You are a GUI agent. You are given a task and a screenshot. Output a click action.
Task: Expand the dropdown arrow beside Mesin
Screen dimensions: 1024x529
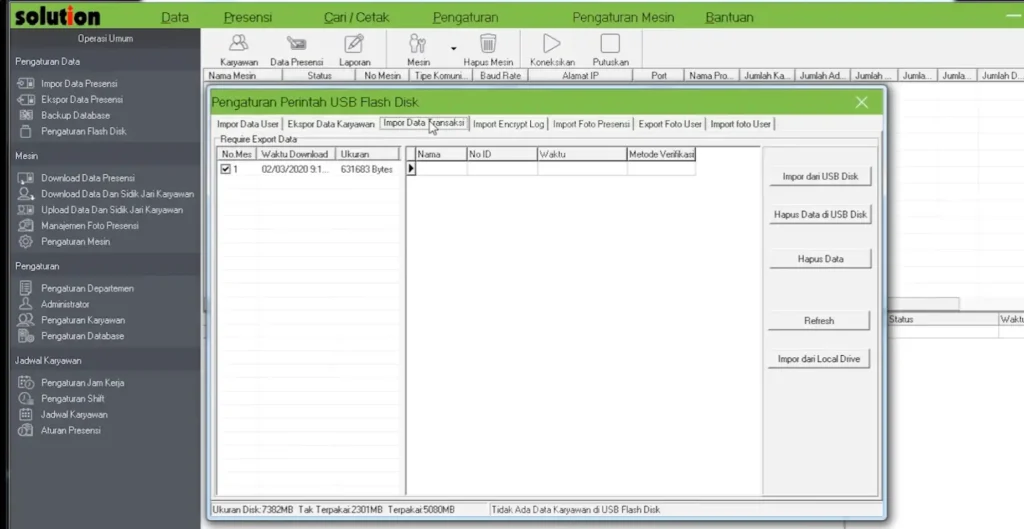453,48
